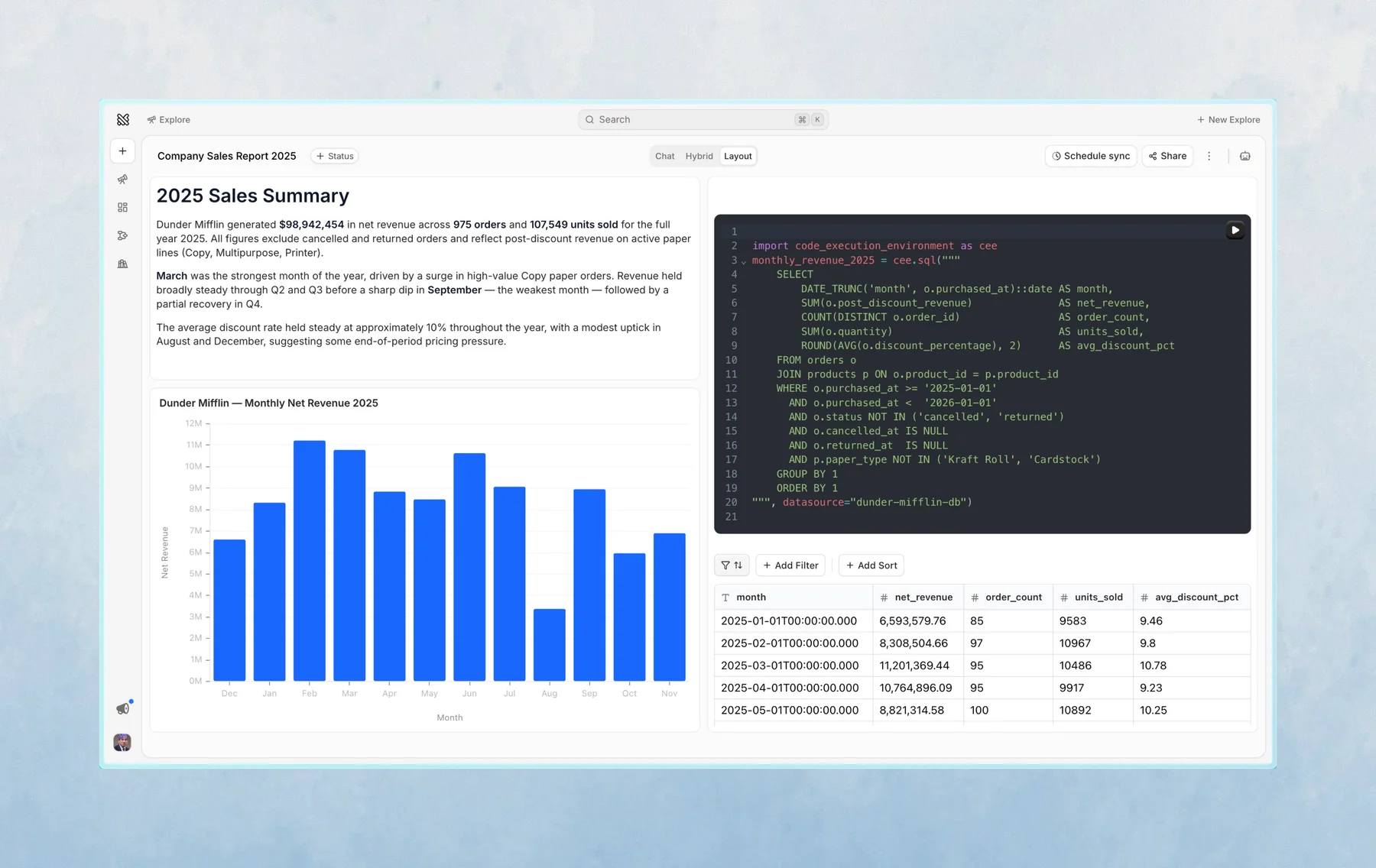Click the order_count column header
This screenshot has width=1376, height=868.
(1008, 598)
